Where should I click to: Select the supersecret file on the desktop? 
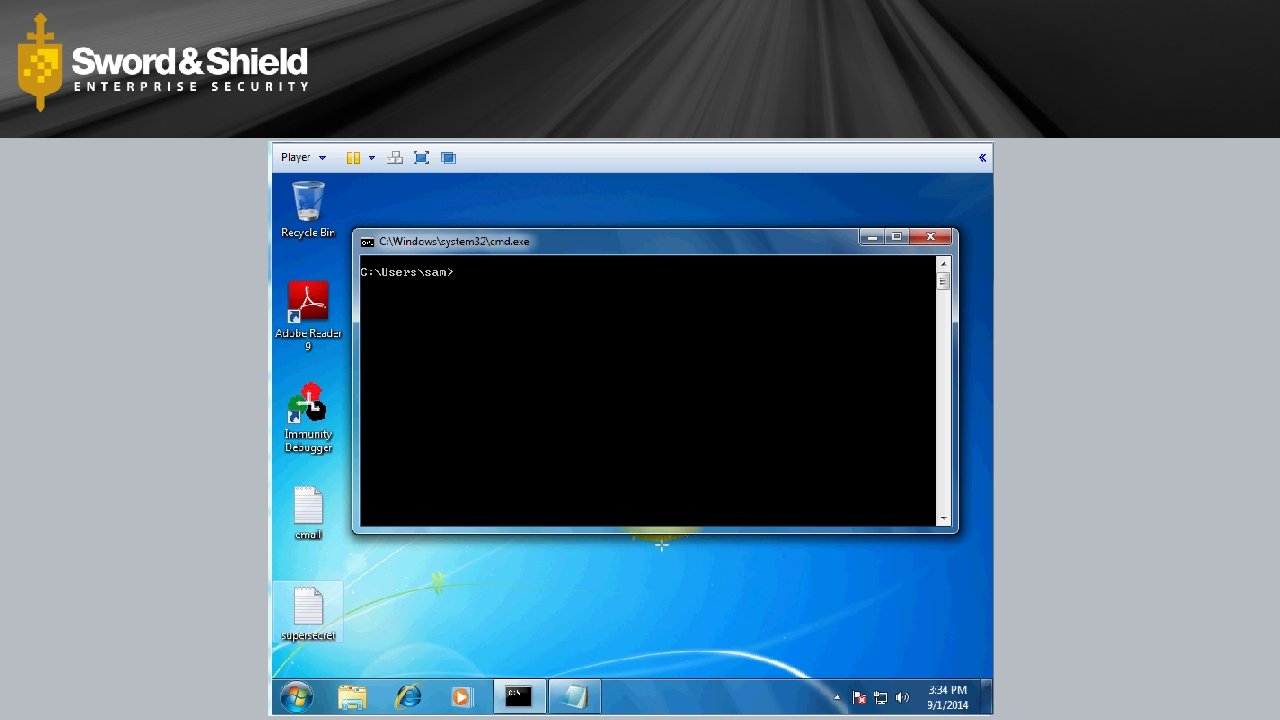click(x=308, y=613)
